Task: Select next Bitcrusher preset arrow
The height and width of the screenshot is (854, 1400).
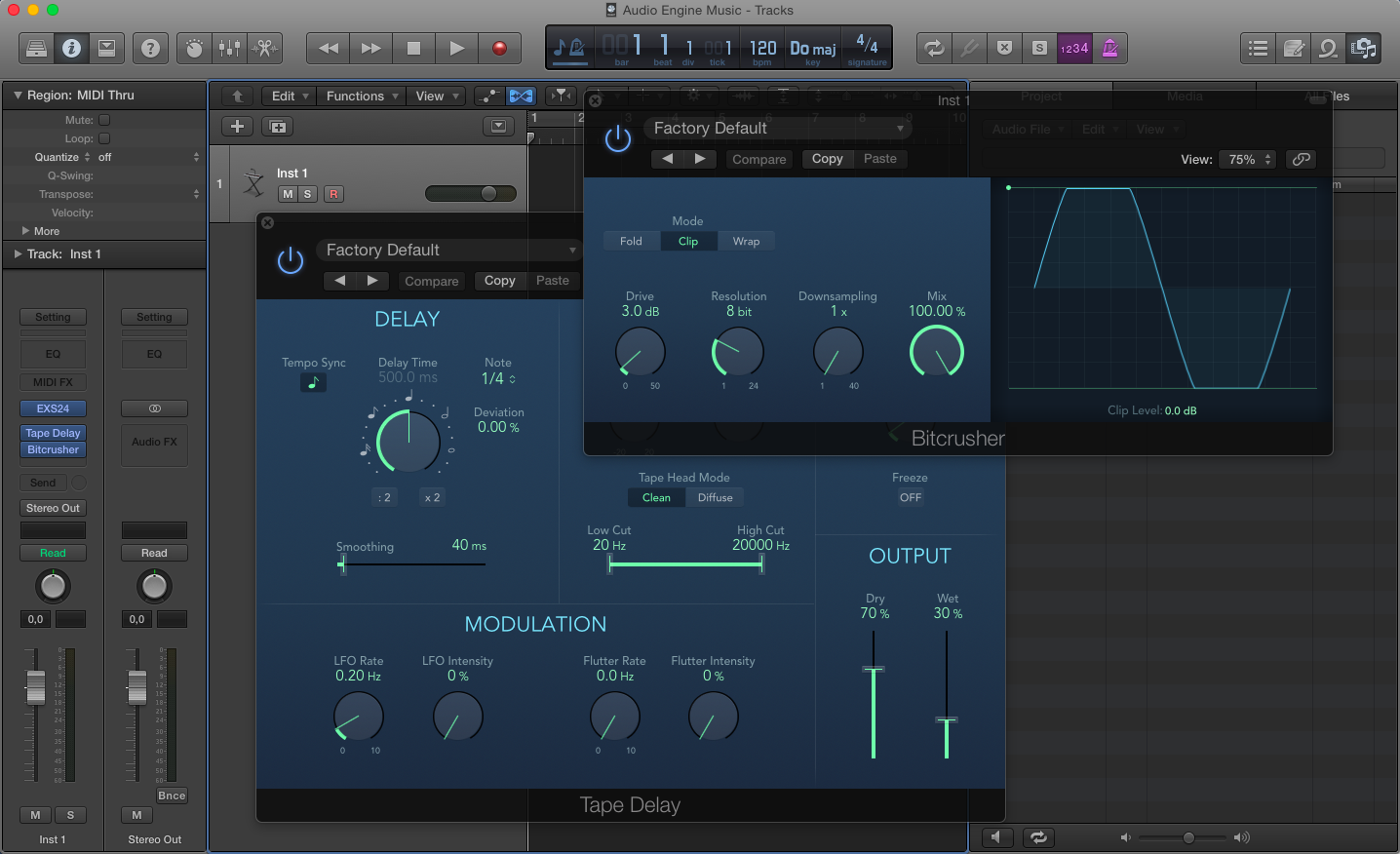Action: 700,159
